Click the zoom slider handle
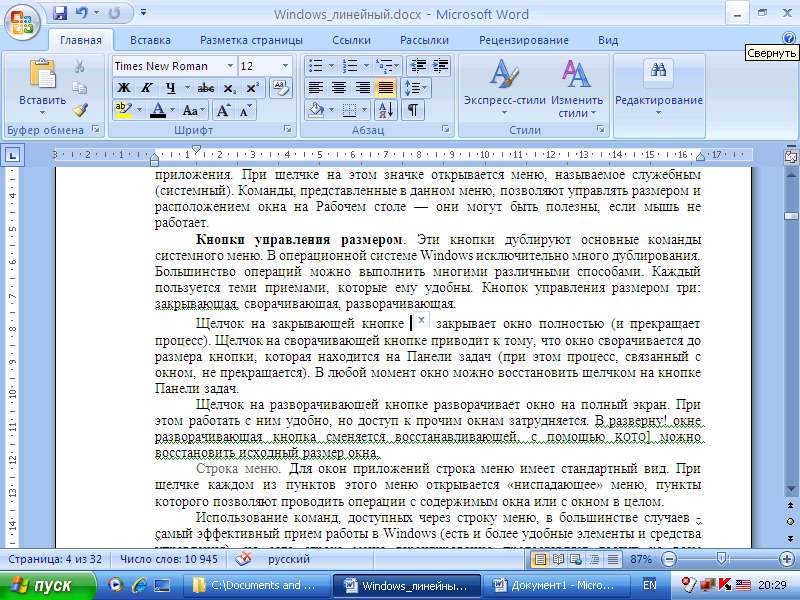Viewport: 800px width, 600px height. 721,559
